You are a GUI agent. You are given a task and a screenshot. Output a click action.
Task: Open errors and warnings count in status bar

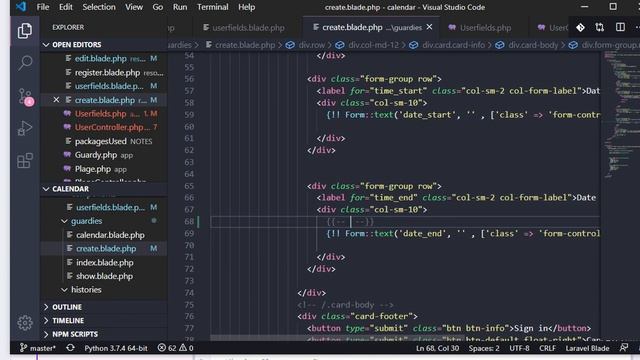point(176,348)
